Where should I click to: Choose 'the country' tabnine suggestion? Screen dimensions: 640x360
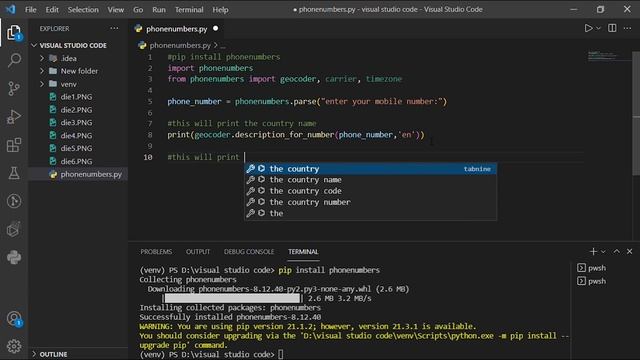[370, 169]
